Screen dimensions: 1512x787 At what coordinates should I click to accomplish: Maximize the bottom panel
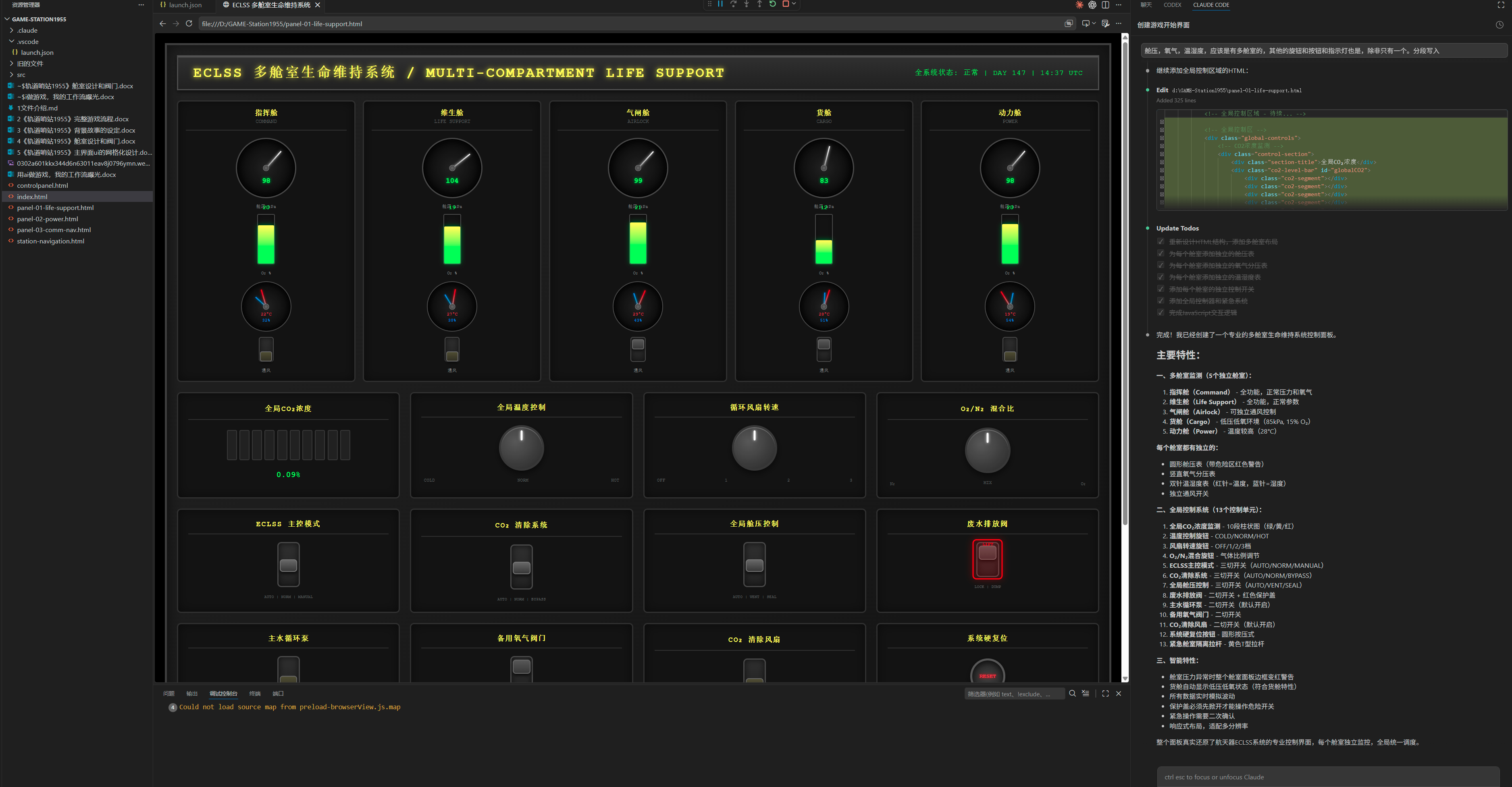[x=1105, y=693]
